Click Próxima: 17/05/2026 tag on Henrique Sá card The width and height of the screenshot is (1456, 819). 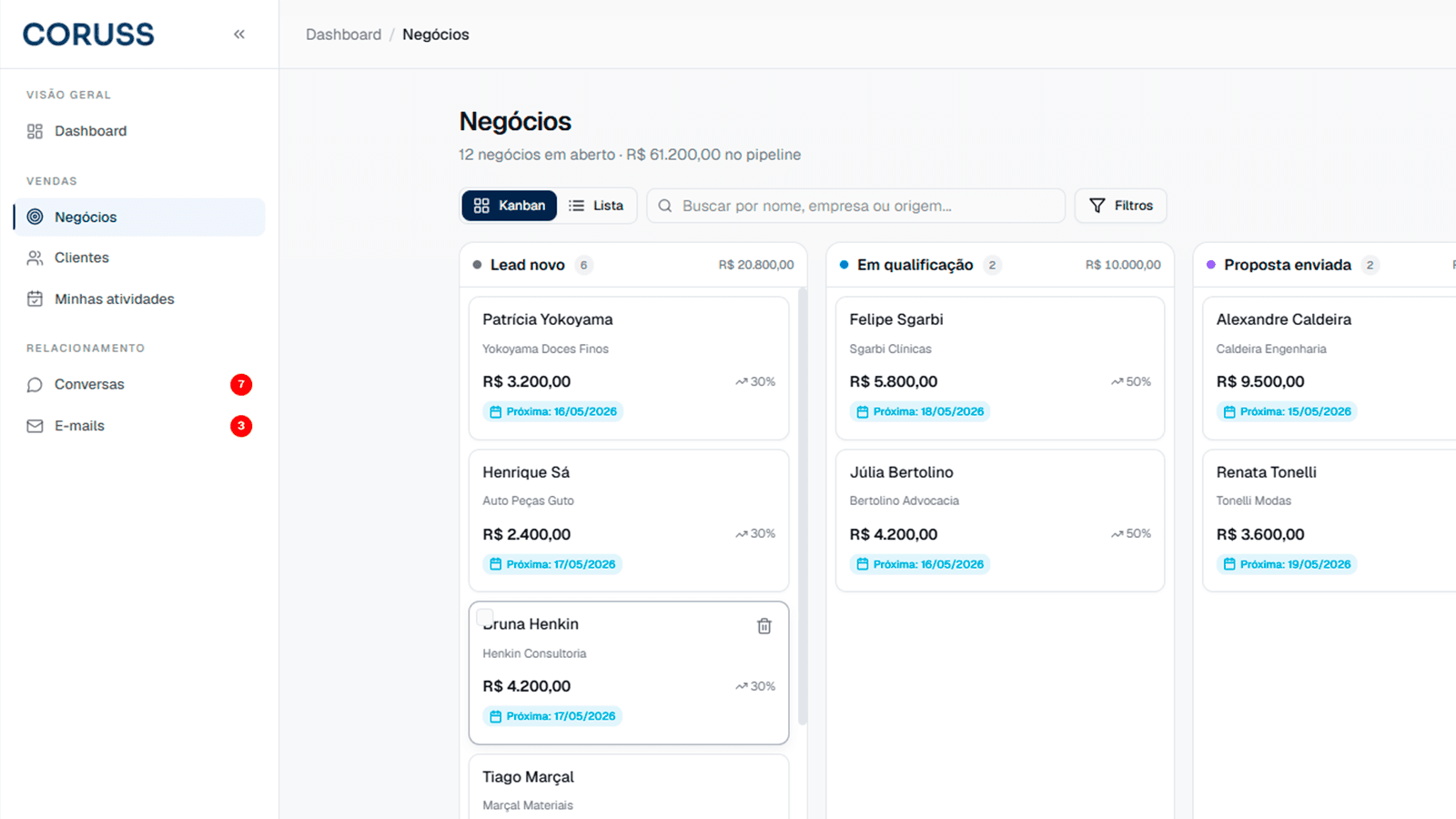pos(552,564)
